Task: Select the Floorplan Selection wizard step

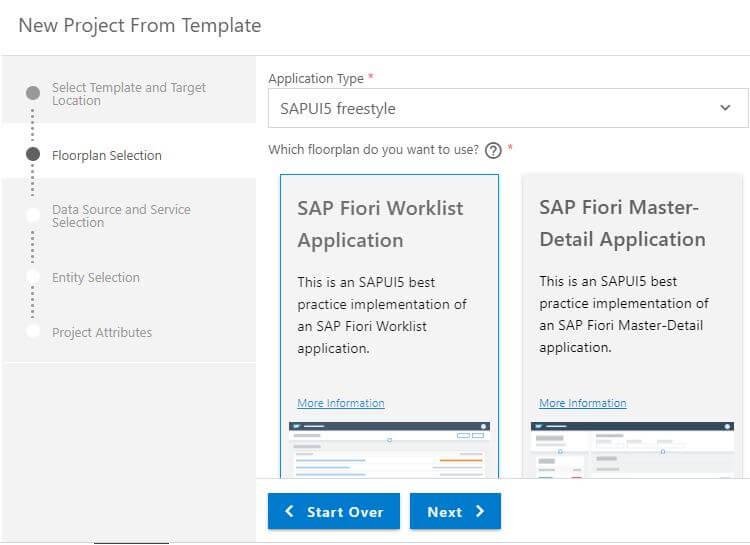Action: (x=107, y=156)
